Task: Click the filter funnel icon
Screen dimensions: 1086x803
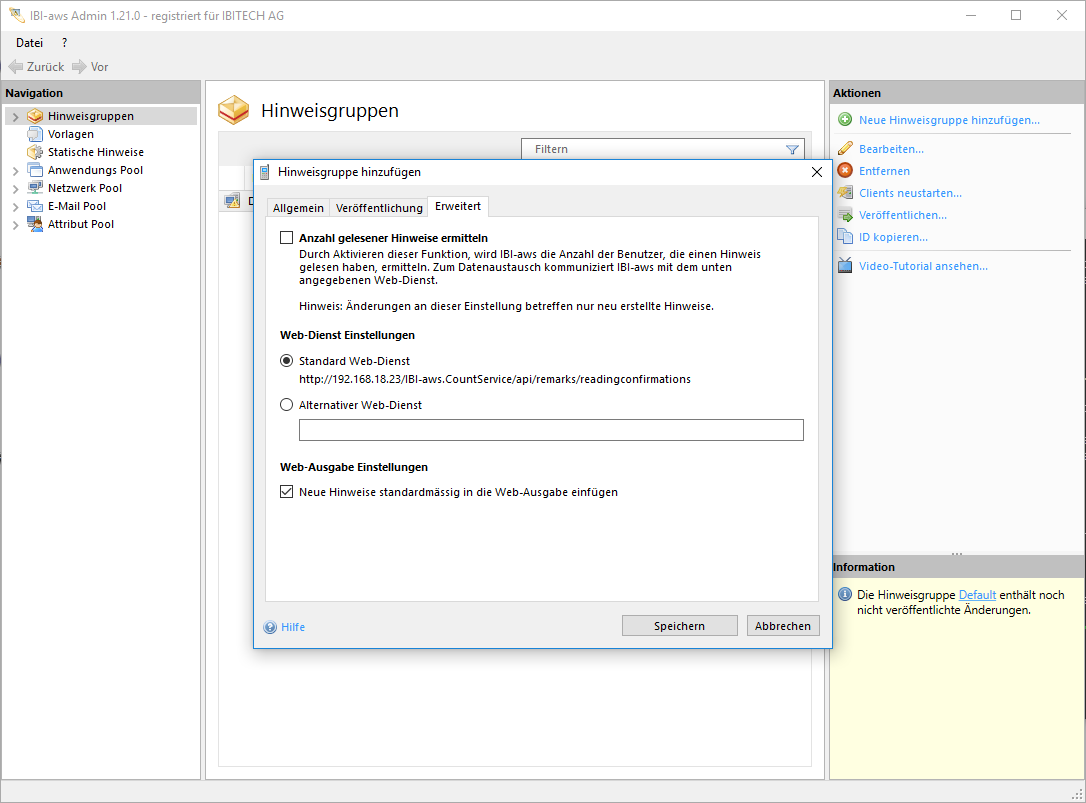Action: (792, 150)
